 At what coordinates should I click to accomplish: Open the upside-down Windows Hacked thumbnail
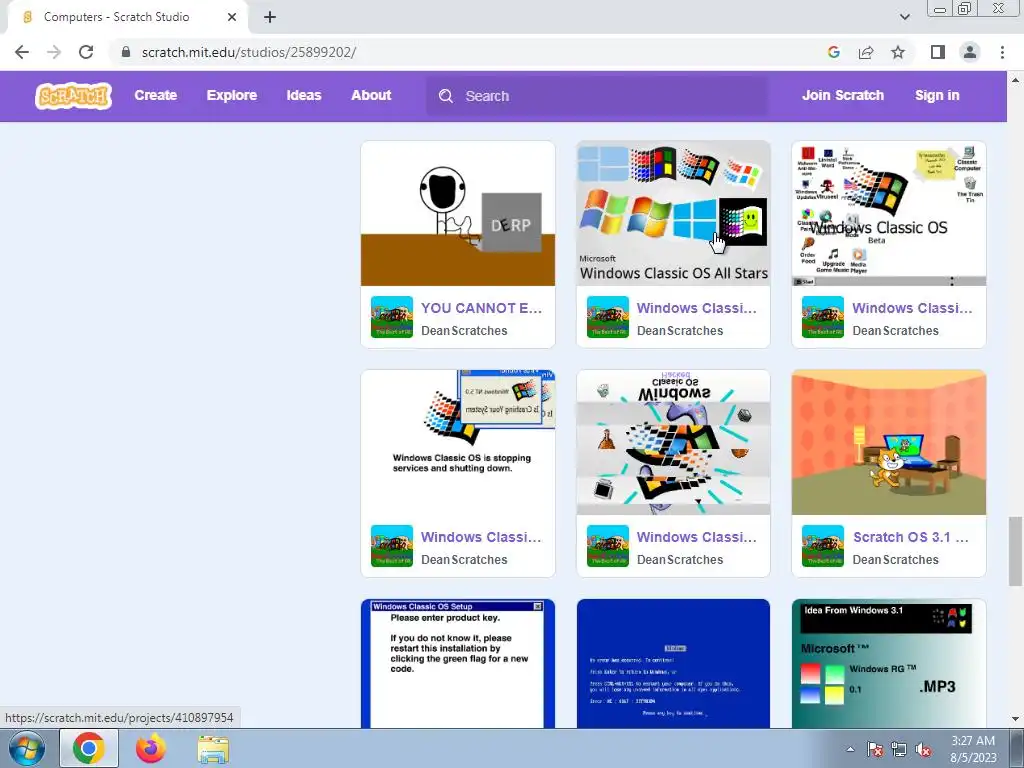pyautogui.click(x=673, y=443)
